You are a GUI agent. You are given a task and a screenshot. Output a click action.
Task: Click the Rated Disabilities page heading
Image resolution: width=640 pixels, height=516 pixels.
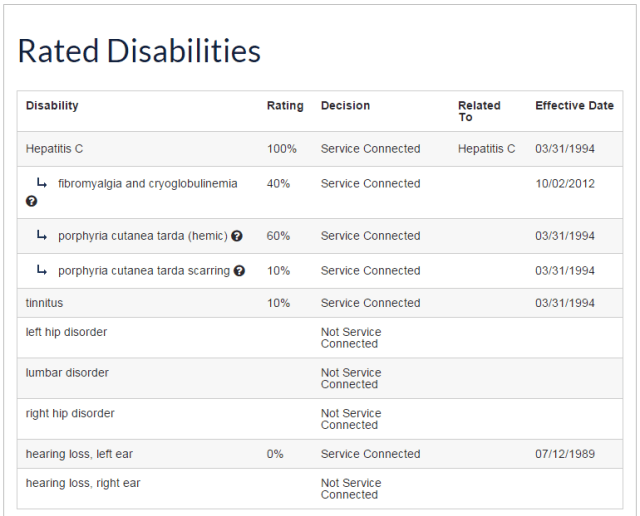coord(139,52)
